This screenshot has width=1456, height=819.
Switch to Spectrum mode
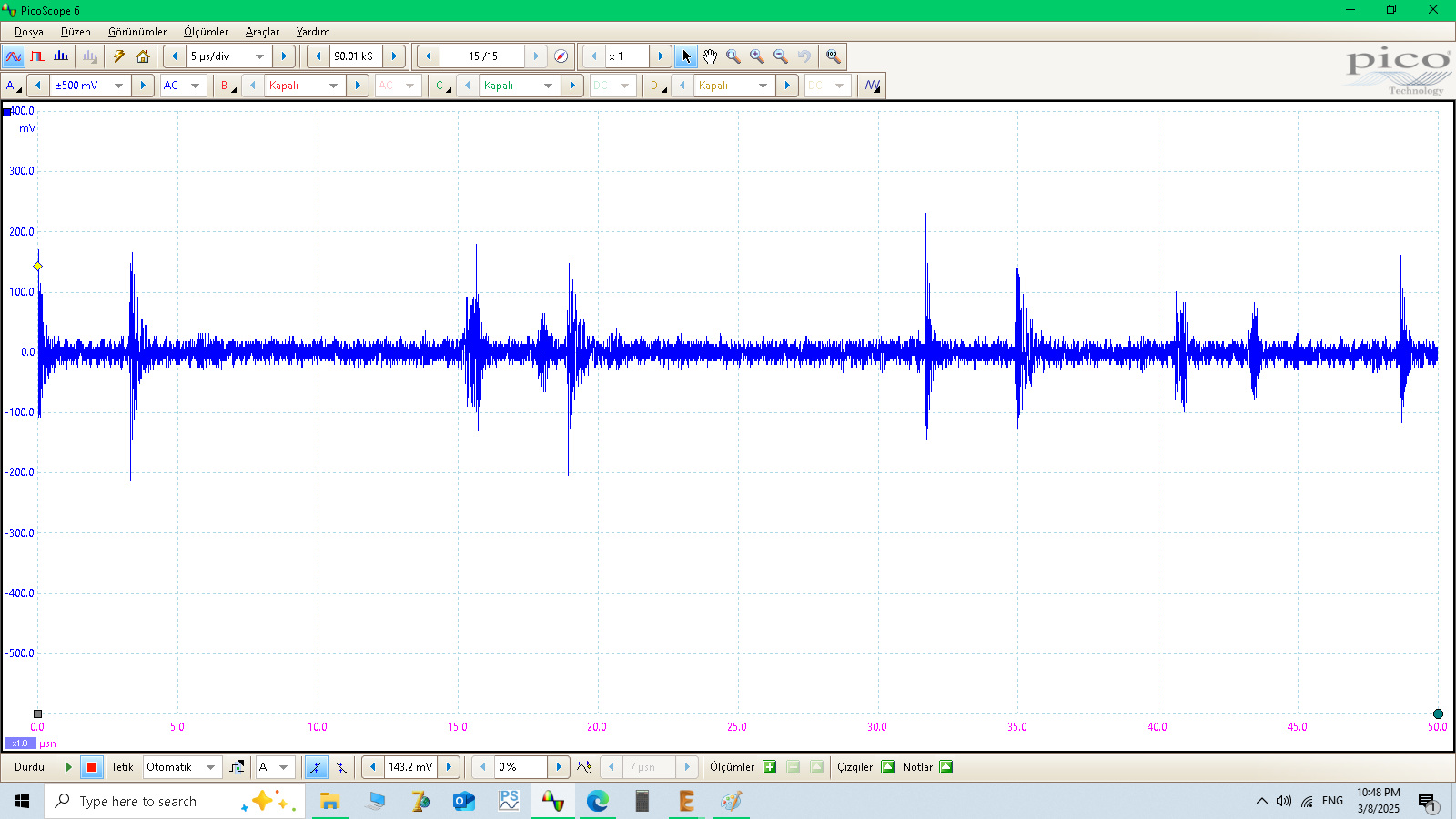pyautogui.click(x=61, y=56)
